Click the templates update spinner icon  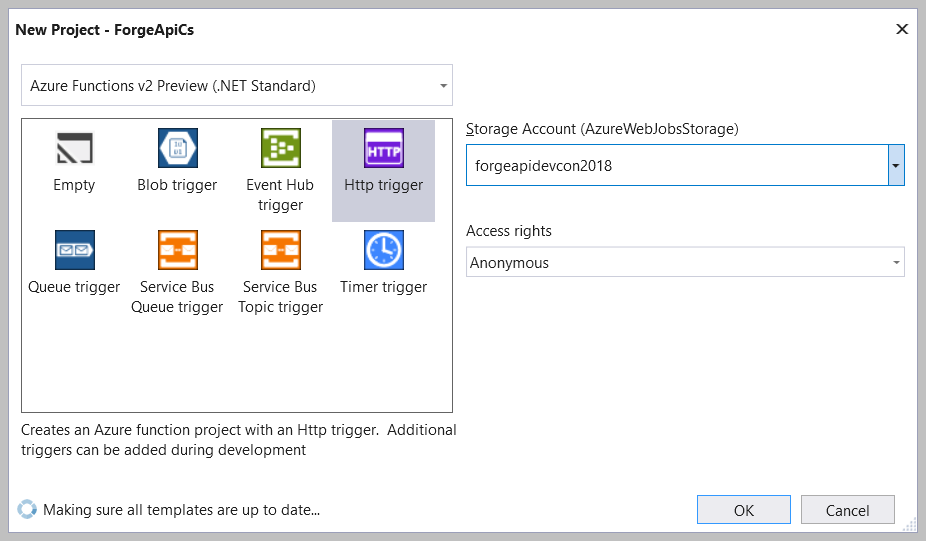click(27, 509)
